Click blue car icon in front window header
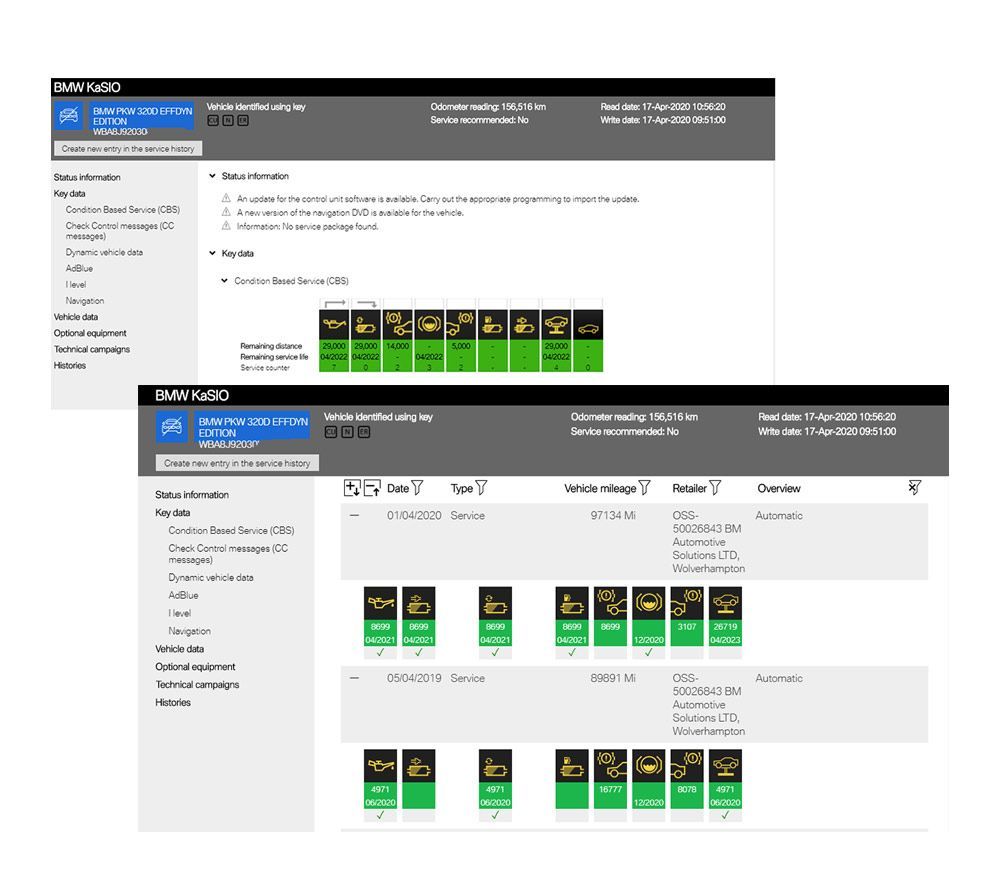1000x894 pixels. tap(171, 426)
